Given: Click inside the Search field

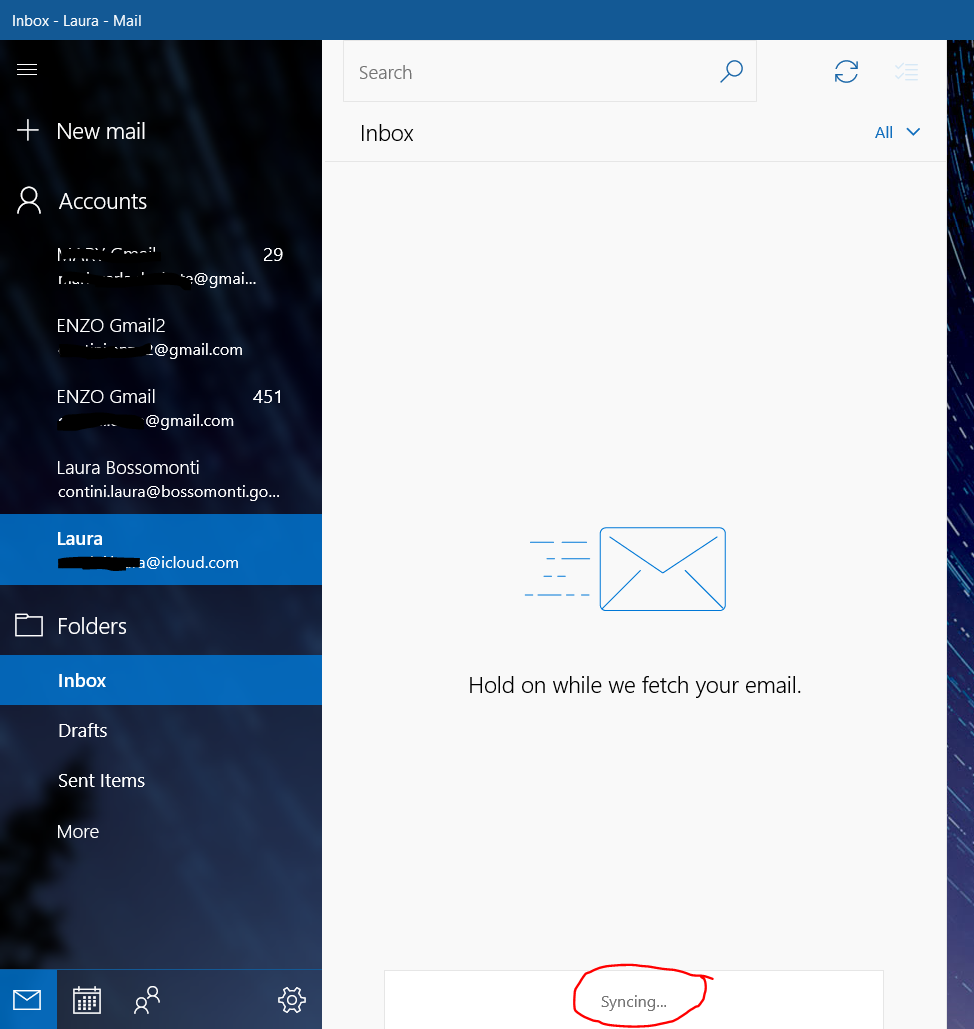Looking at the screenshot, I should 530,72.
